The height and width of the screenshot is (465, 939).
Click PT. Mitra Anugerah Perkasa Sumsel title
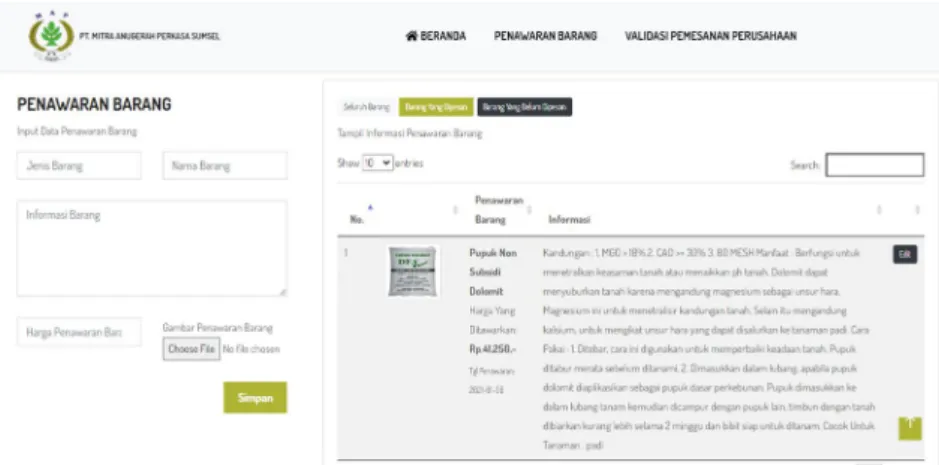tap(150, 37)
